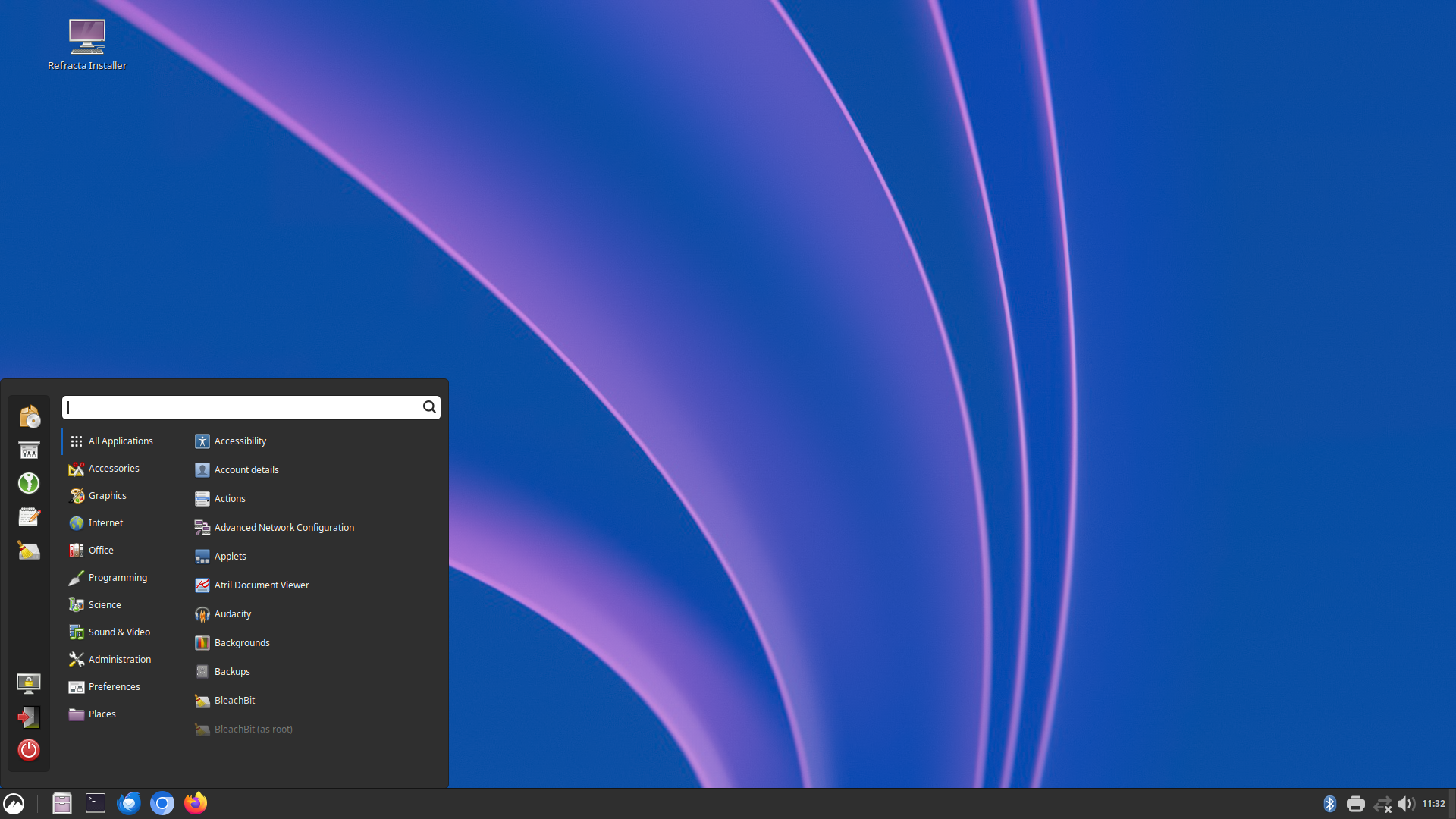
Task: Click the menu search text field
Action: tap(243, 407)
